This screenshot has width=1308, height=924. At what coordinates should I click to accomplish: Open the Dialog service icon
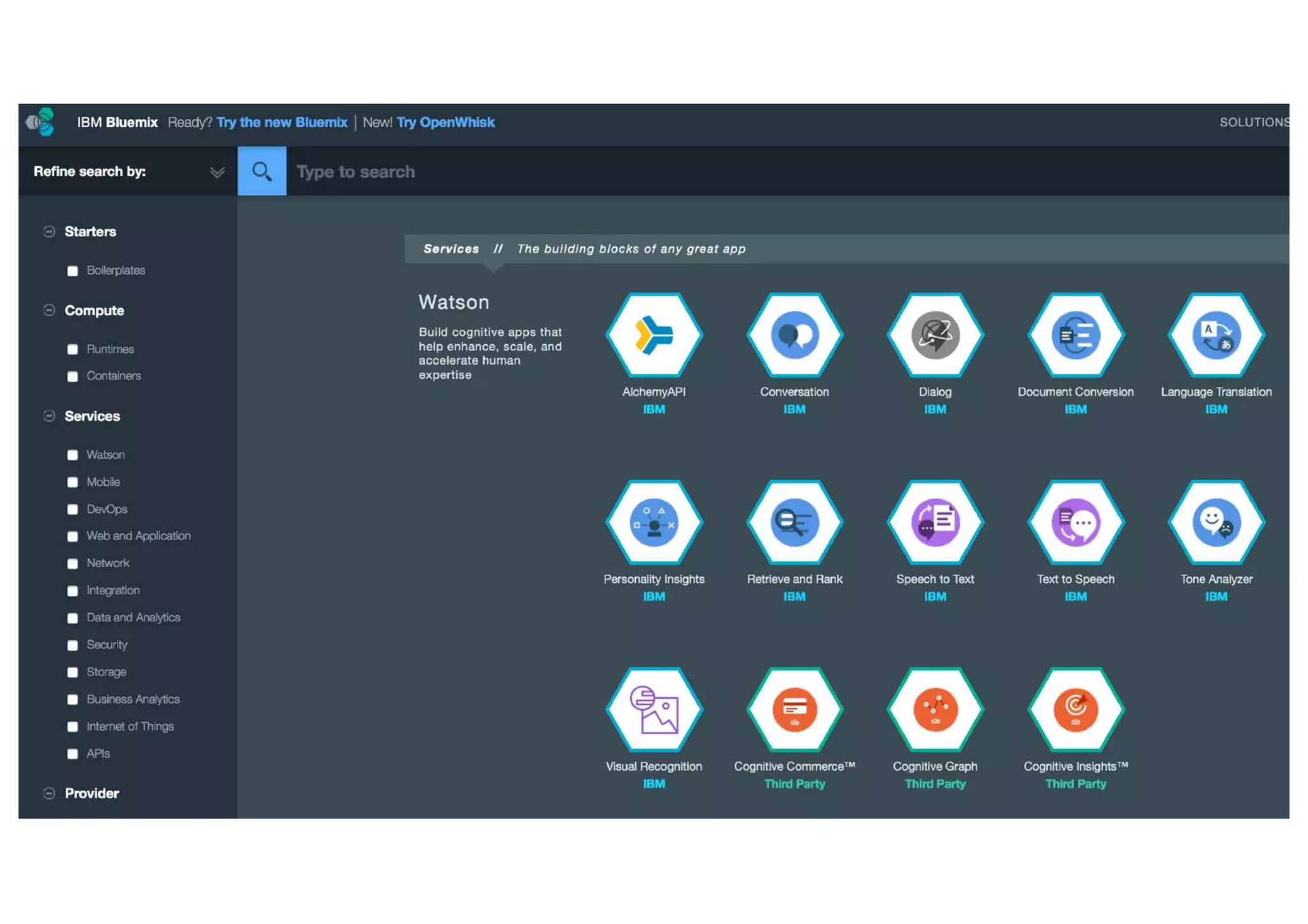[934, 335]
